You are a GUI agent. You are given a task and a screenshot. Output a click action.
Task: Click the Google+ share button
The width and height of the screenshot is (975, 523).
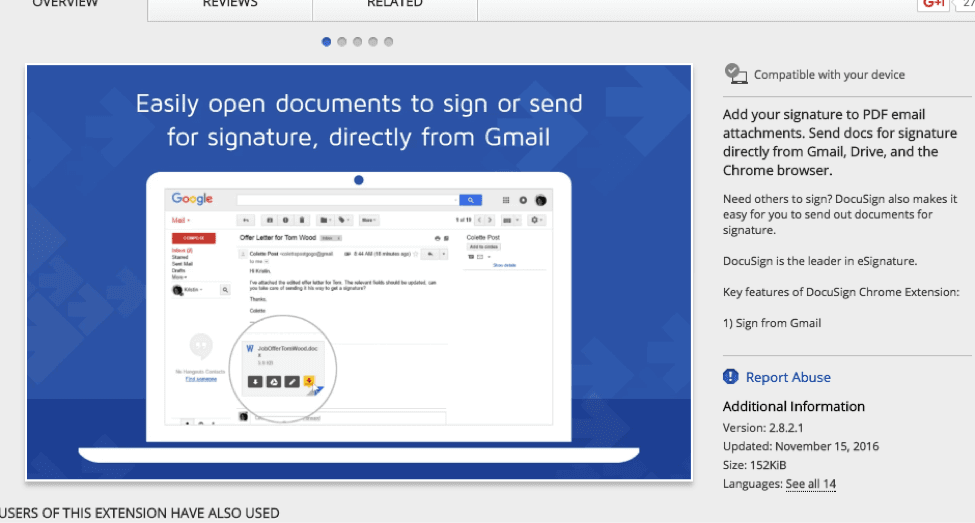tap(933, 4)
